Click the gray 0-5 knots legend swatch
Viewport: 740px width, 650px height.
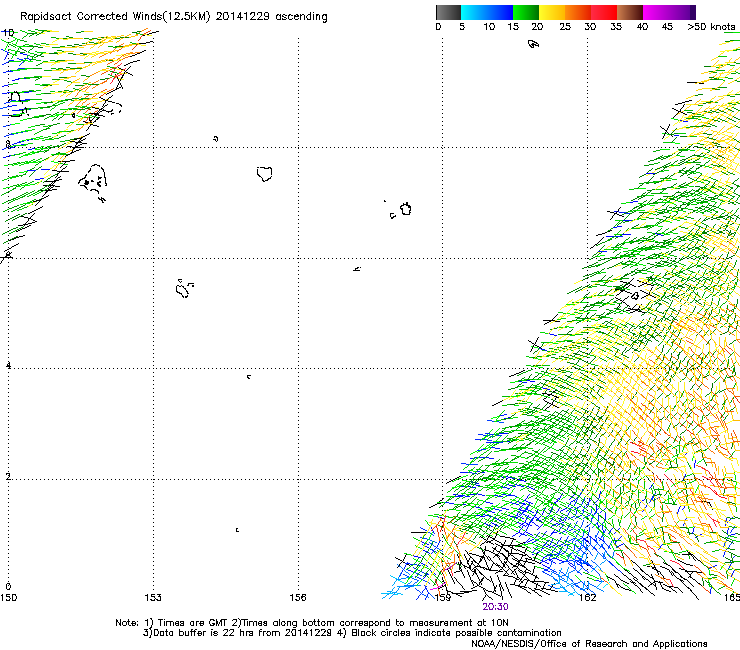pyautogui.click(x=448, y=12)
